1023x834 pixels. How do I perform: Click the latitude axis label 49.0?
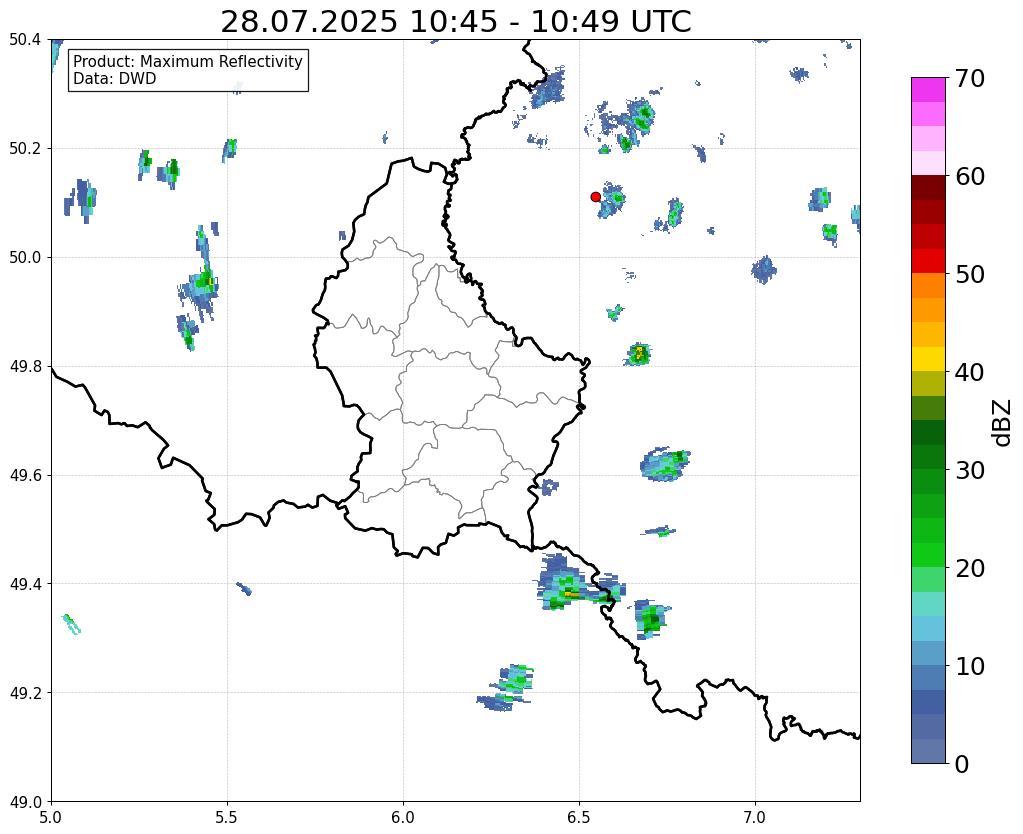point(25,802)
